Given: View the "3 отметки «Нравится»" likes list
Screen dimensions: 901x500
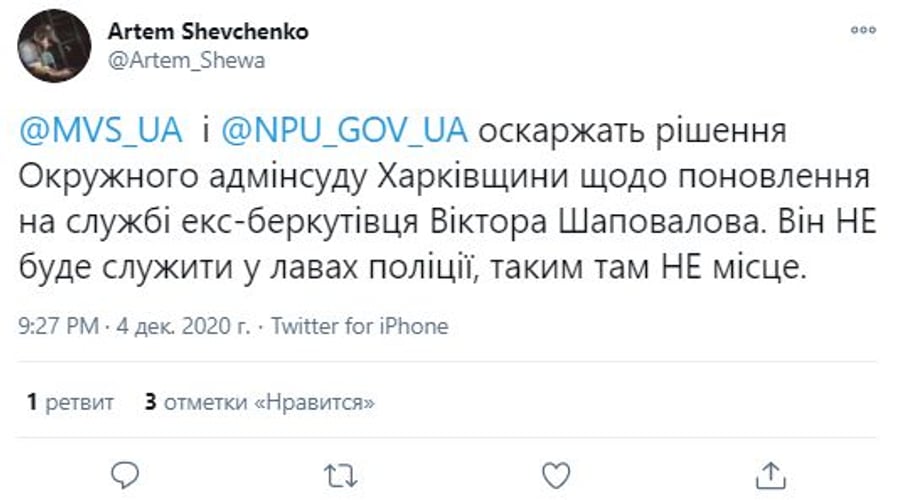Looking at the screenshot, I should coord(260,402).
